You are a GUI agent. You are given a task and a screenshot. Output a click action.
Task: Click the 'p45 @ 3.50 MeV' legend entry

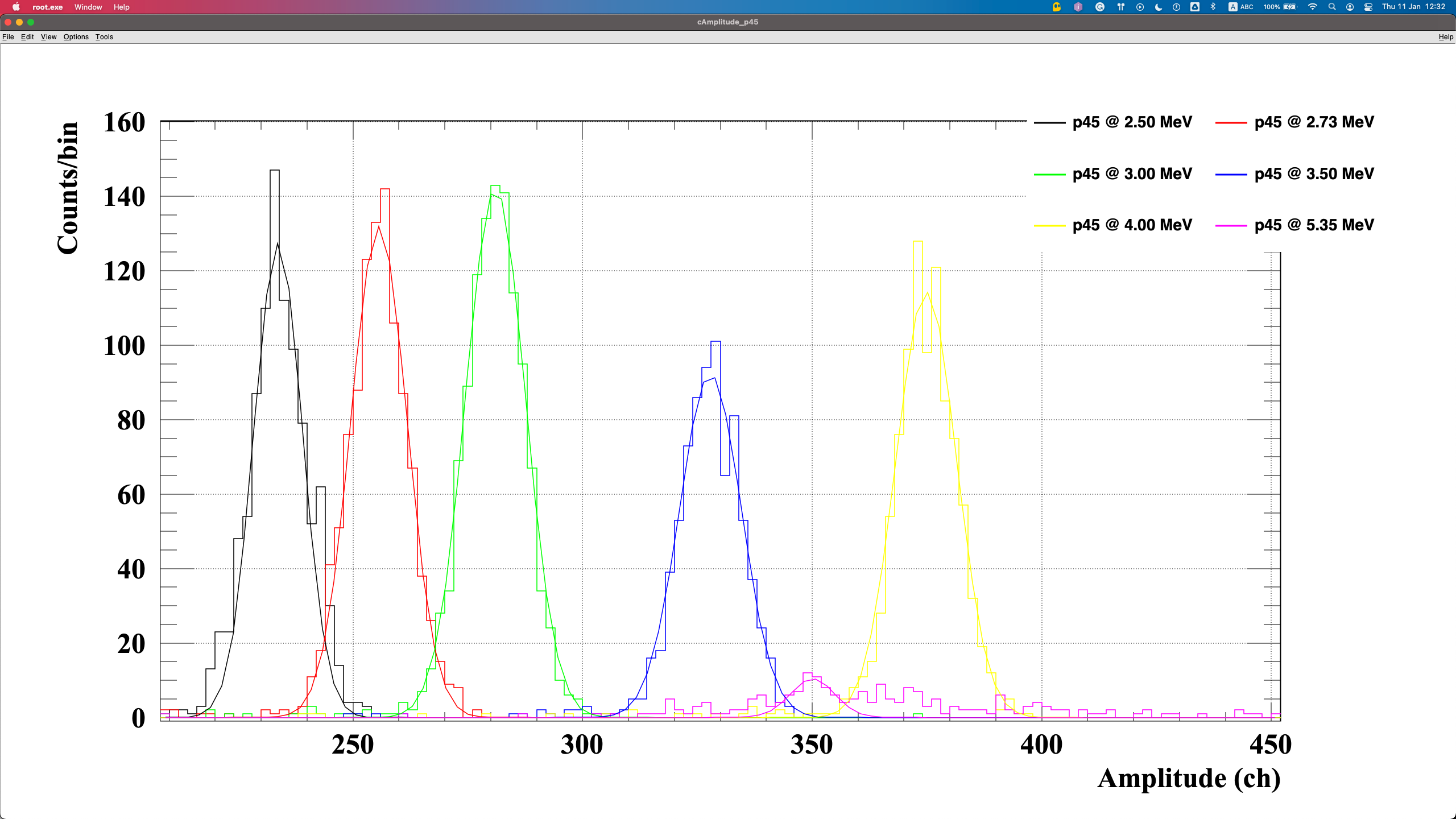point(1313,173)
